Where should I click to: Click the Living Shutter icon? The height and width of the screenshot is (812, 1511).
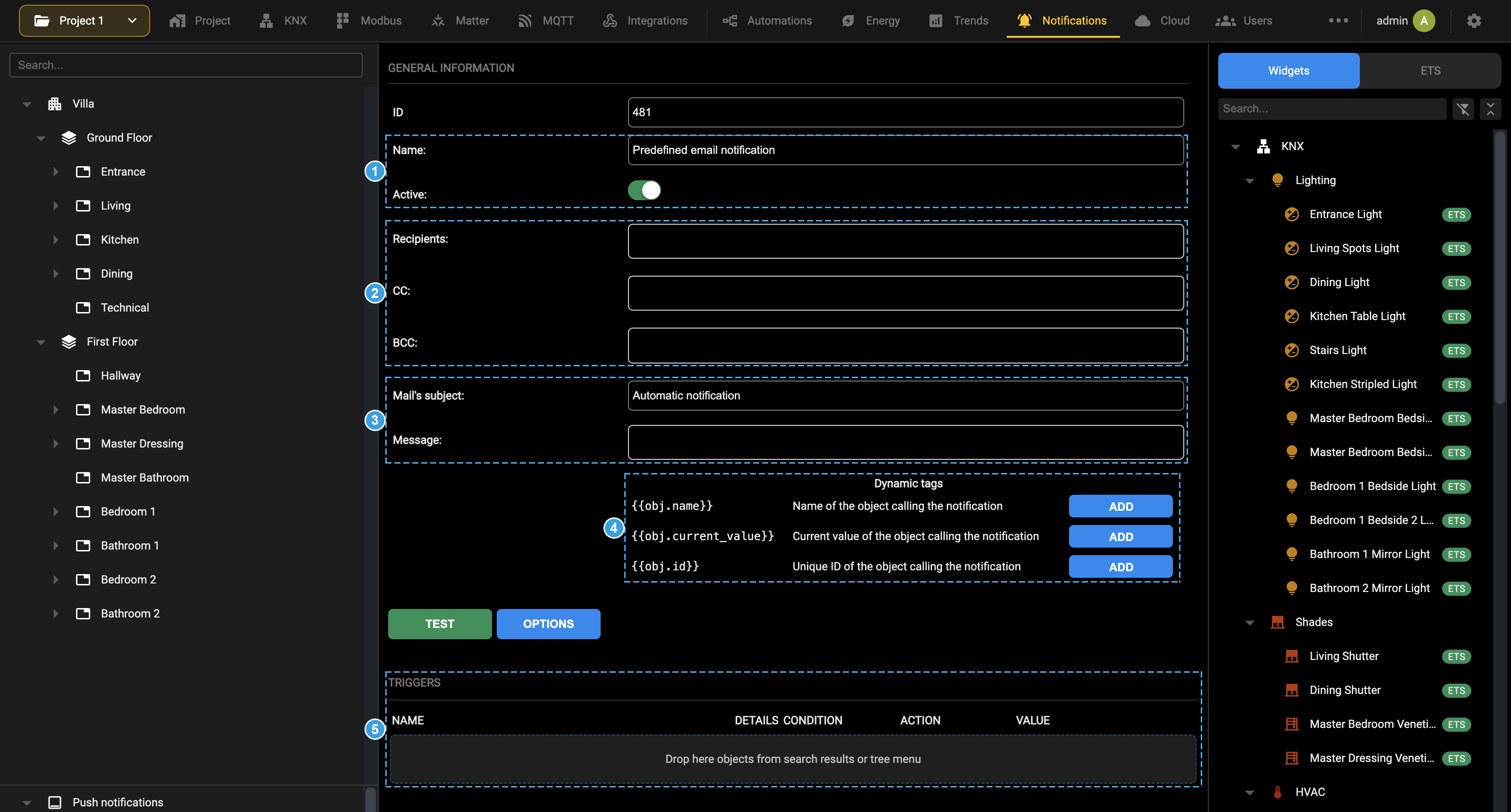(1291, 657)
